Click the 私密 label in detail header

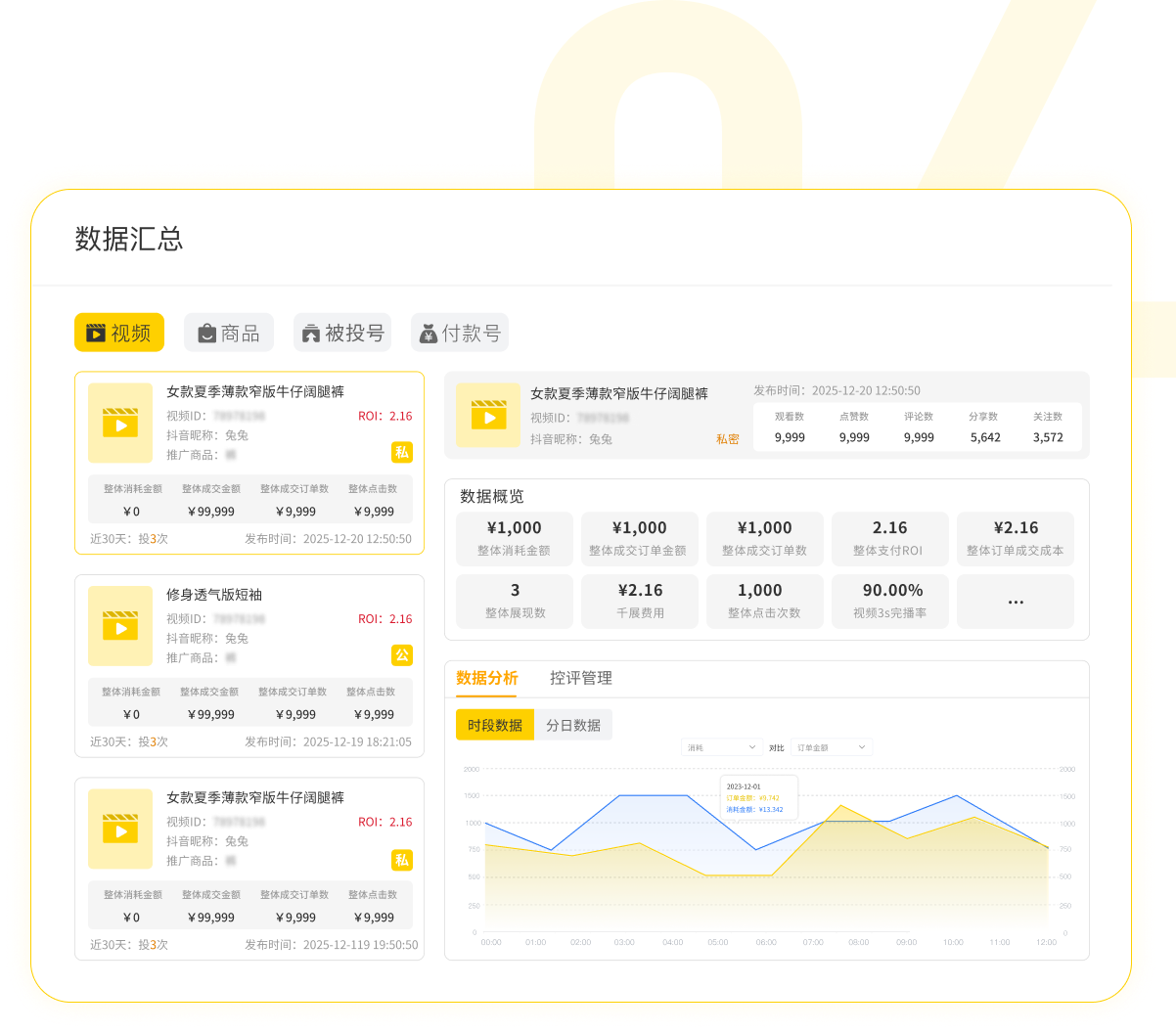[728, 439]
